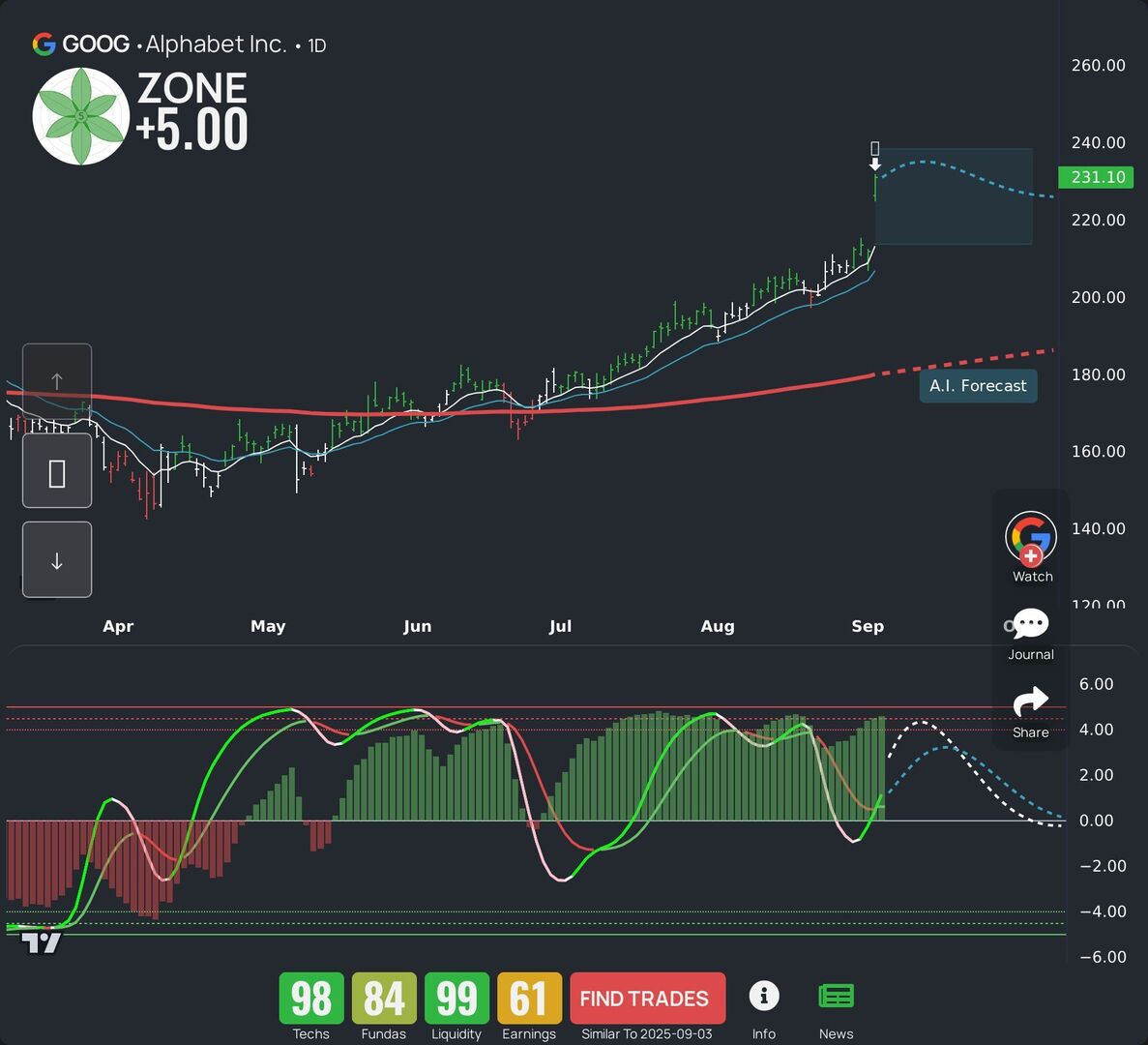Click the shaded forecast range box
Screen dimensions: 1148x1045
click(954, 196)
